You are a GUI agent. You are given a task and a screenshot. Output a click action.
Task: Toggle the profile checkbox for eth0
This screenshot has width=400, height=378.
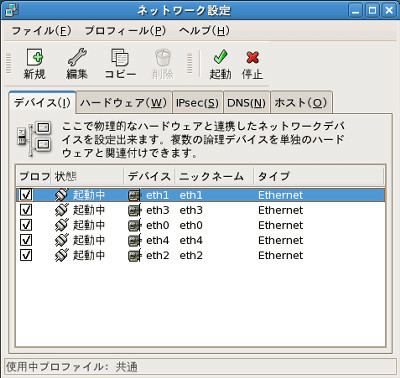tap(26, 225)
